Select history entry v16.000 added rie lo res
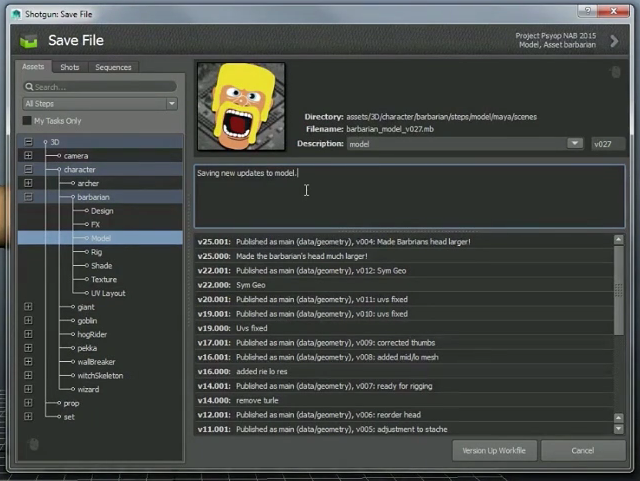Viewport: 640px width, 481px height. click(x=404, y=372)
